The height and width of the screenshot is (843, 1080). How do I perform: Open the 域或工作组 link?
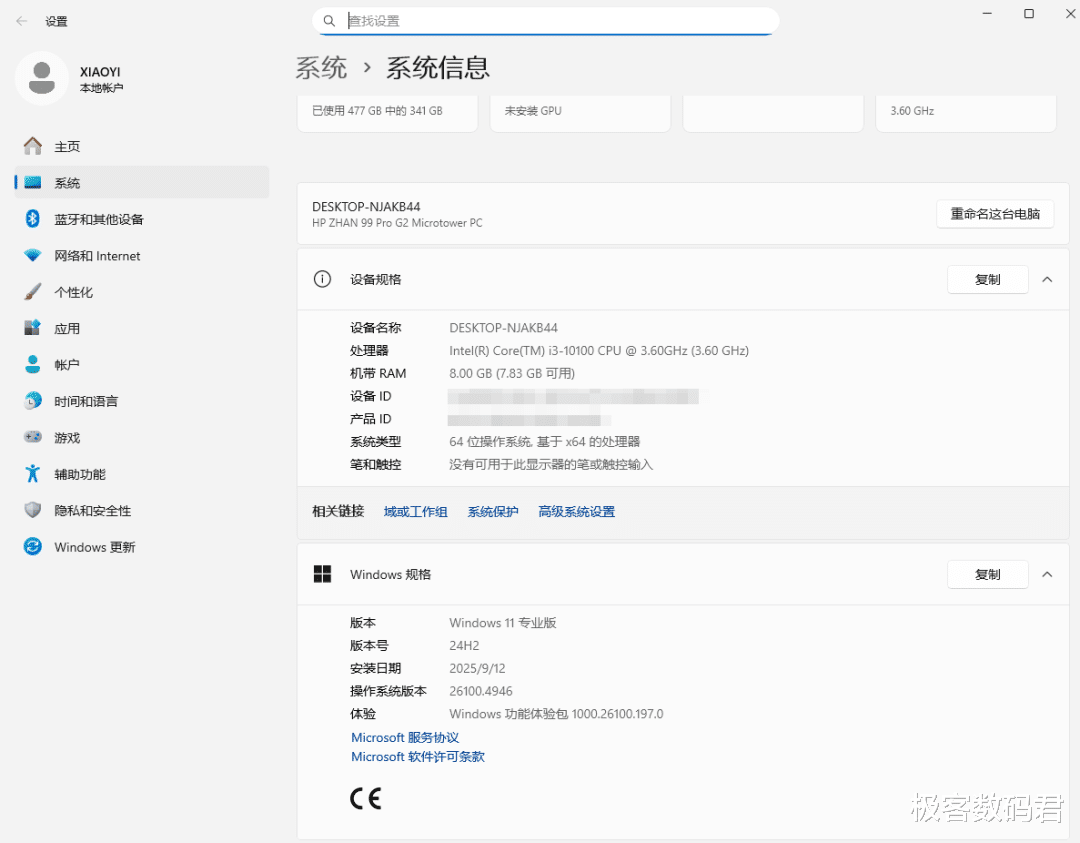click(415, 511)
